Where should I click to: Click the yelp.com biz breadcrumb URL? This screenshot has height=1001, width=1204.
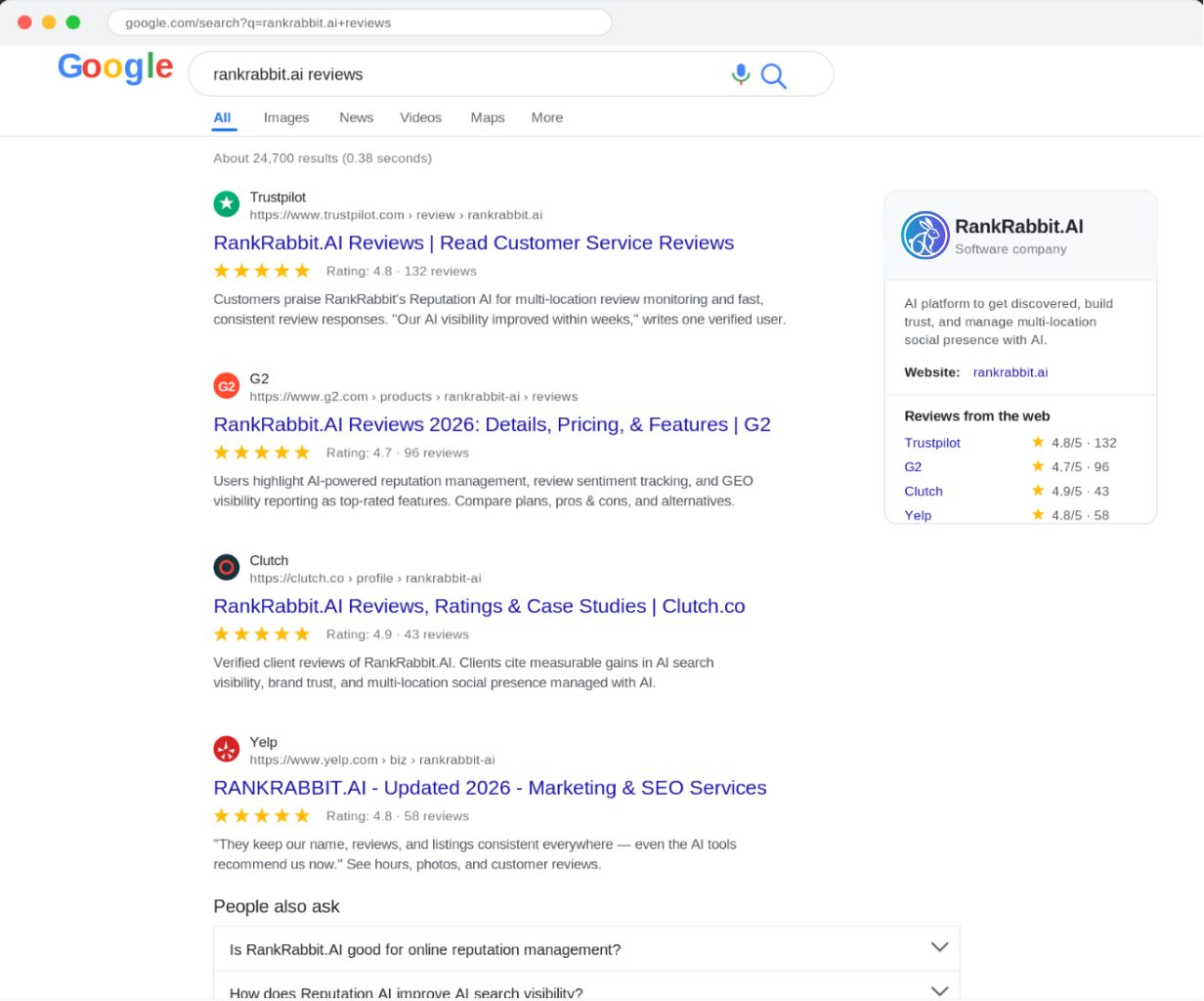[x=372, y=761]
